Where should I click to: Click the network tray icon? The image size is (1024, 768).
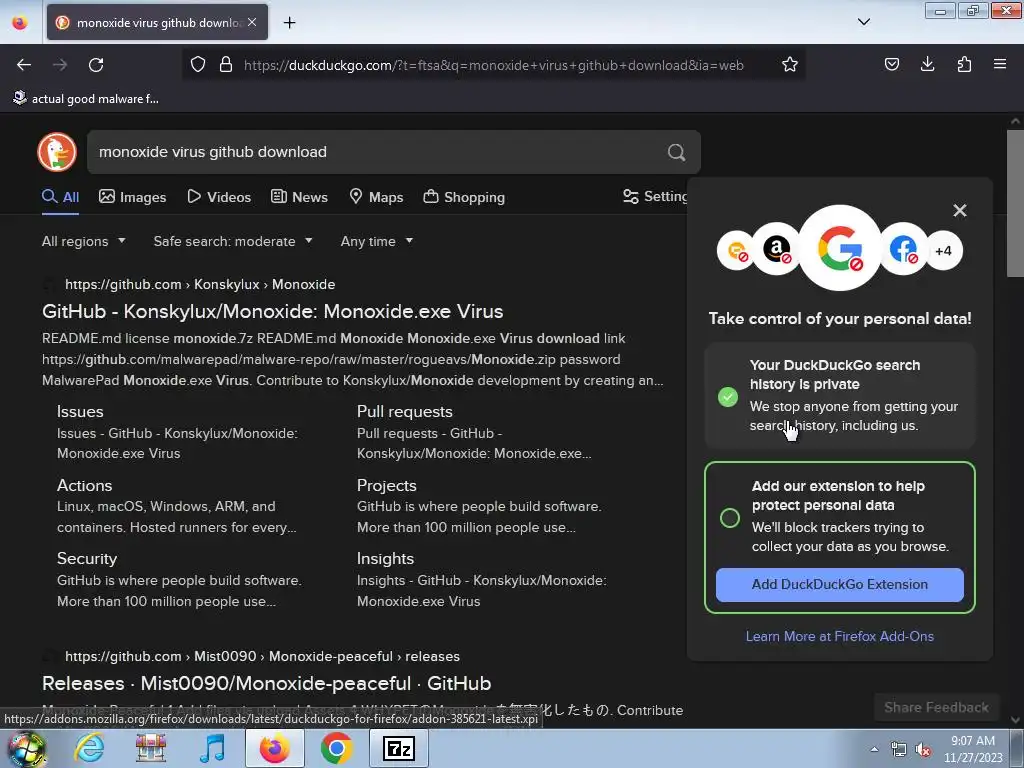[899, 750]
